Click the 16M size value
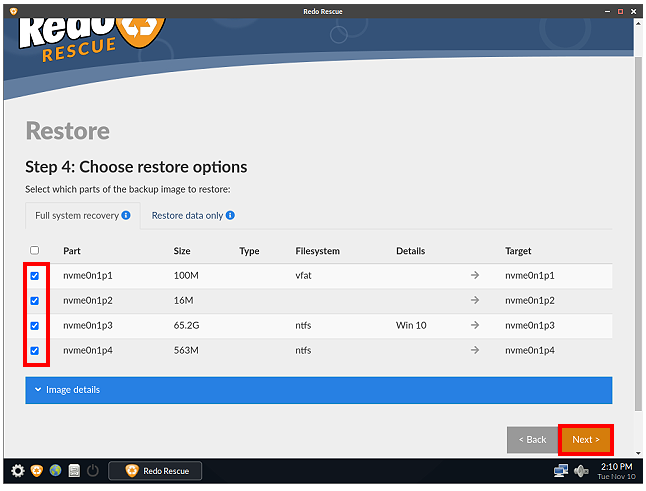The height and width of the screenshot is (491, 646). tap(183, 300)
